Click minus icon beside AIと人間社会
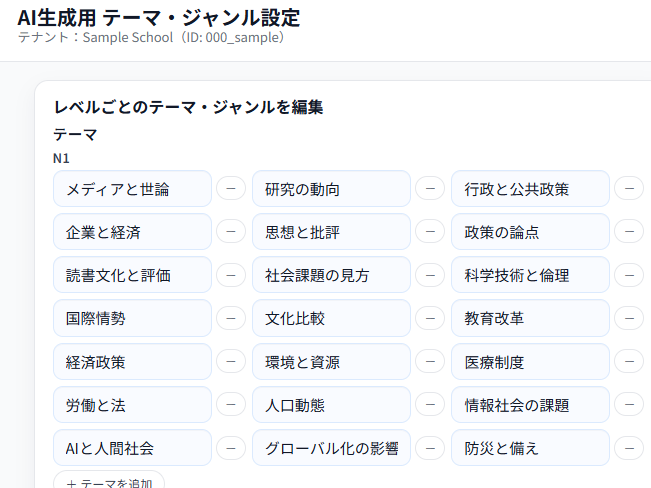 tap(230, 447)
